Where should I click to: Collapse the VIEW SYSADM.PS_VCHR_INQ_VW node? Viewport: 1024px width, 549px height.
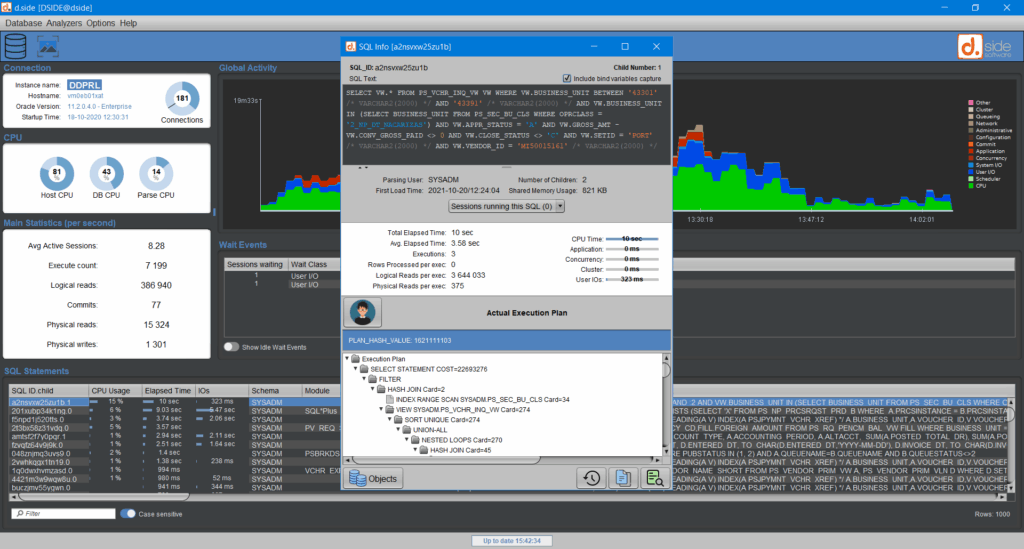381,409
